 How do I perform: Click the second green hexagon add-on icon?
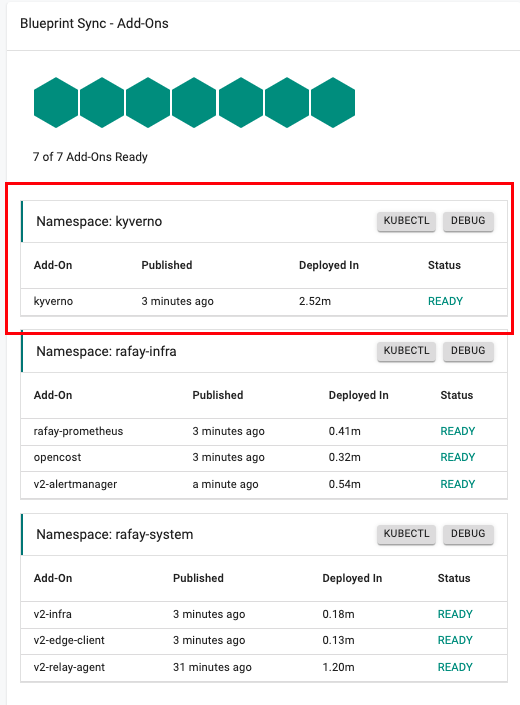(x=102, y=103)
